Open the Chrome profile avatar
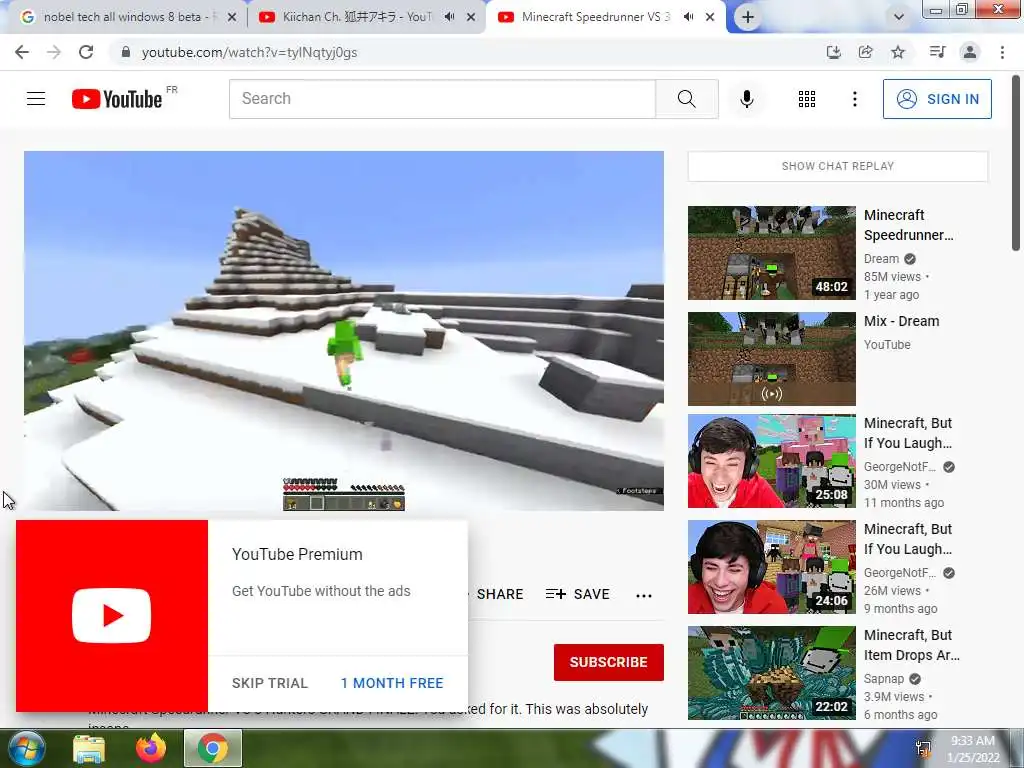The width and height of the screenshot is (1024, 768). click(x=970, y=52)
